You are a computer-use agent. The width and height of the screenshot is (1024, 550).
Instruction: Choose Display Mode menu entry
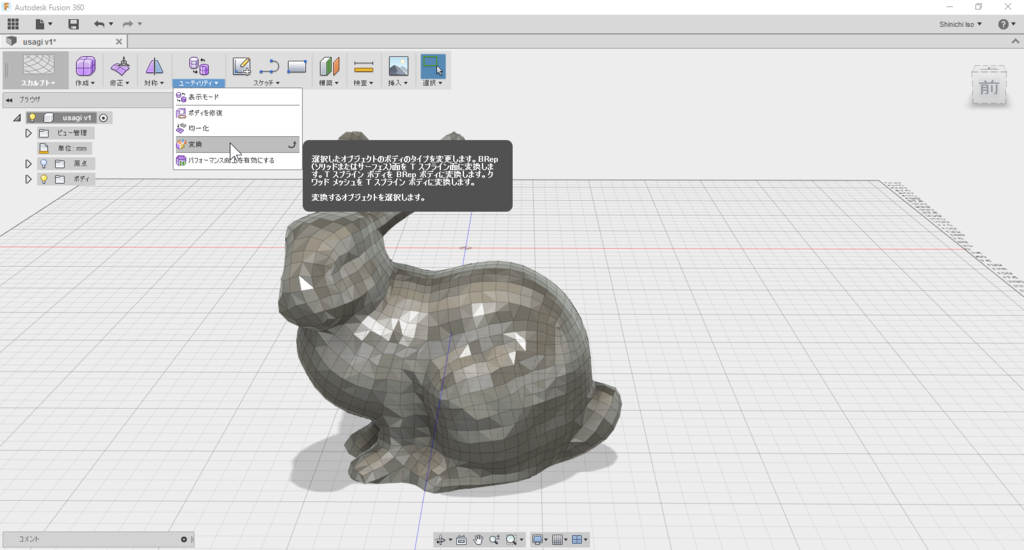(x=238, y=97)
